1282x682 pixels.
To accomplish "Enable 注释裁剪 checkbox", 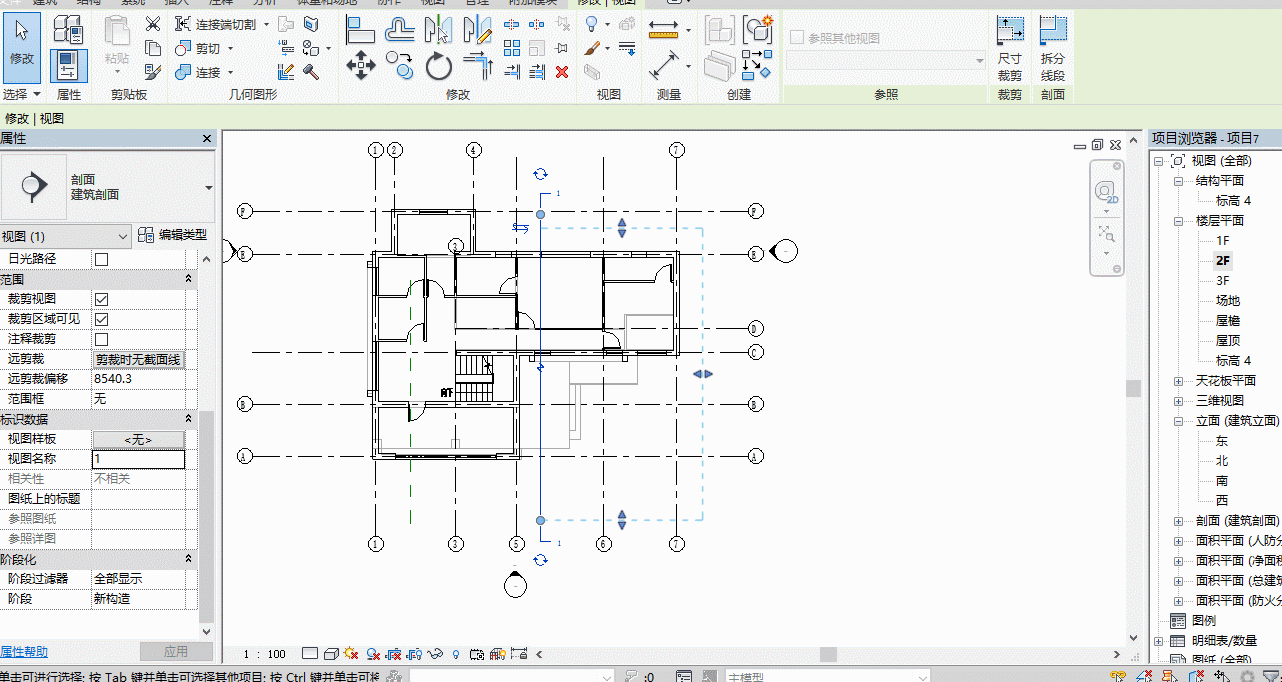I will coord(101,339).
